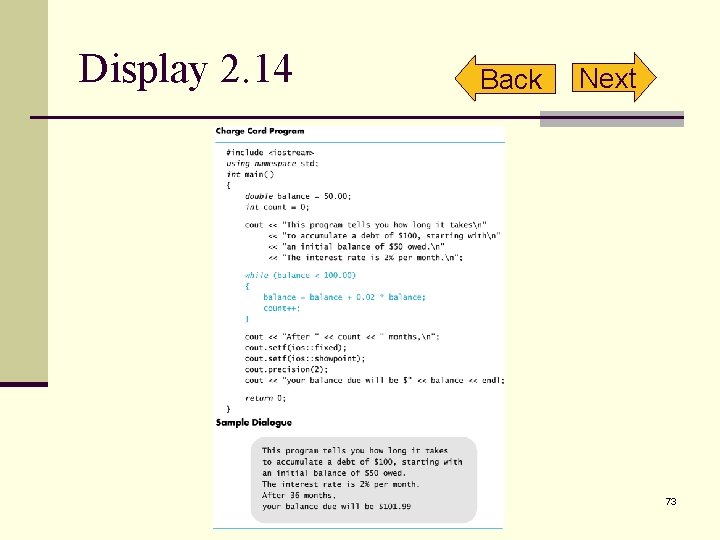Image resolution: width=720 pixels, height=540 pixels.
Task: Click 'an initial balance of $50 owed.' output line
Action: (334, 473)
